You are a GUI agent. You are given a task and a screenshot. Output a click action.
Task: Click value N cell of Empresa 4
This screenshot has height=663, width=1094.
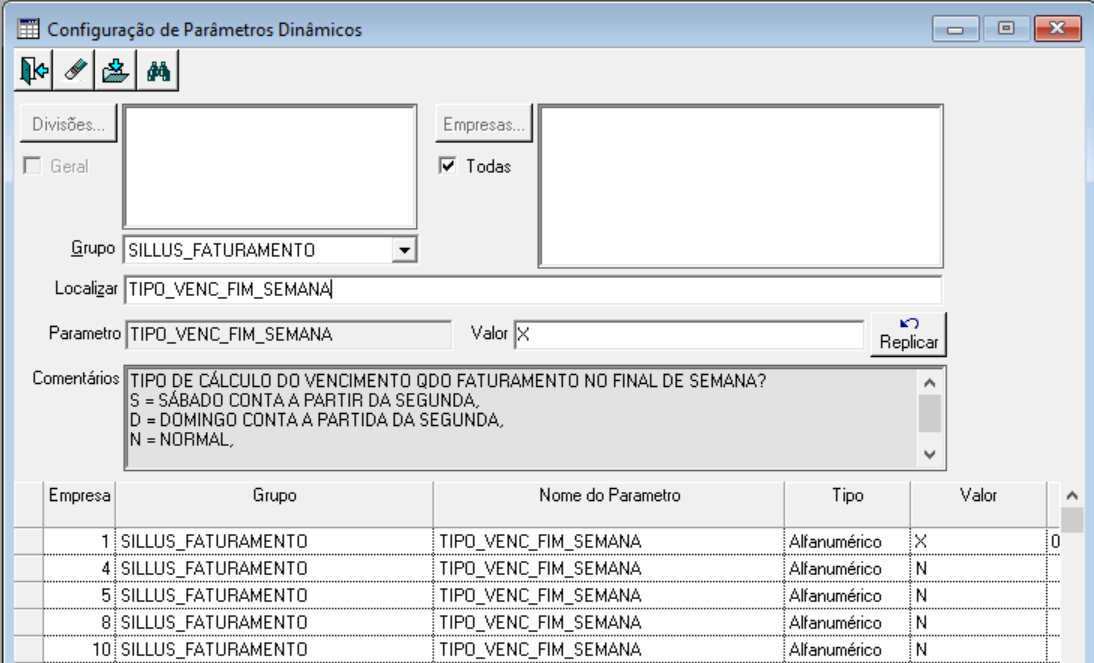click(978, 569)
